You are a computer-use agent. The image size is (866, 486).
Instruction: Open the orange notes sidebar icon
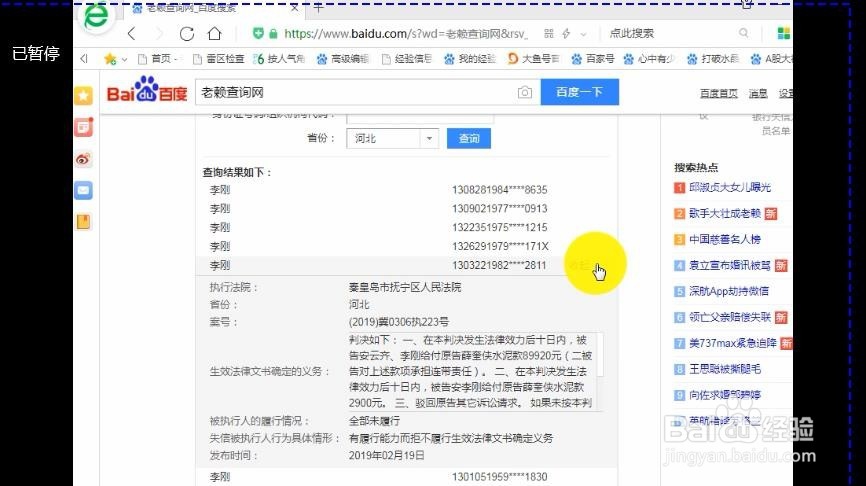click(83, 222)
